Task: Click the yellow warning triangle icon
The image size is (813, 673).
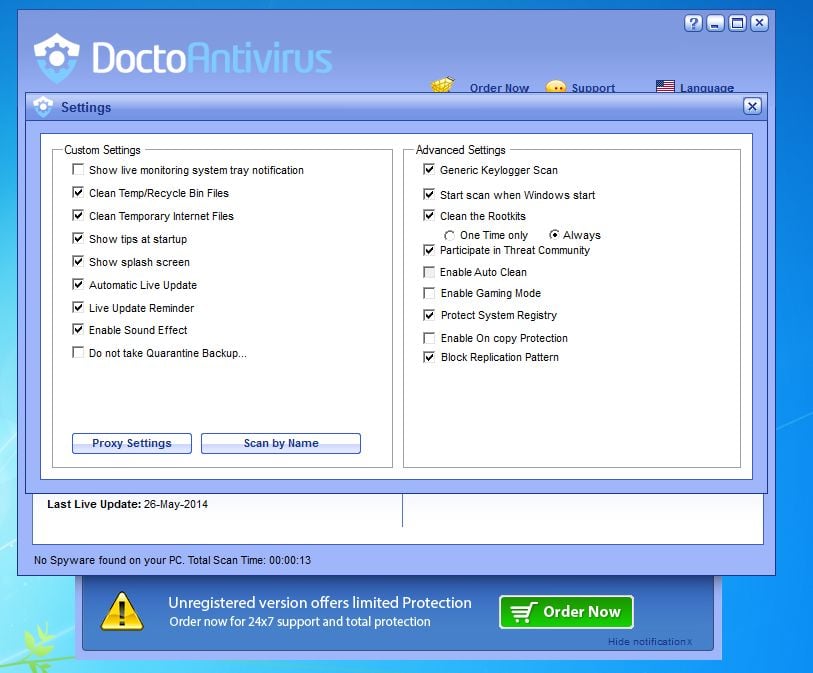Action: point(122,611)
